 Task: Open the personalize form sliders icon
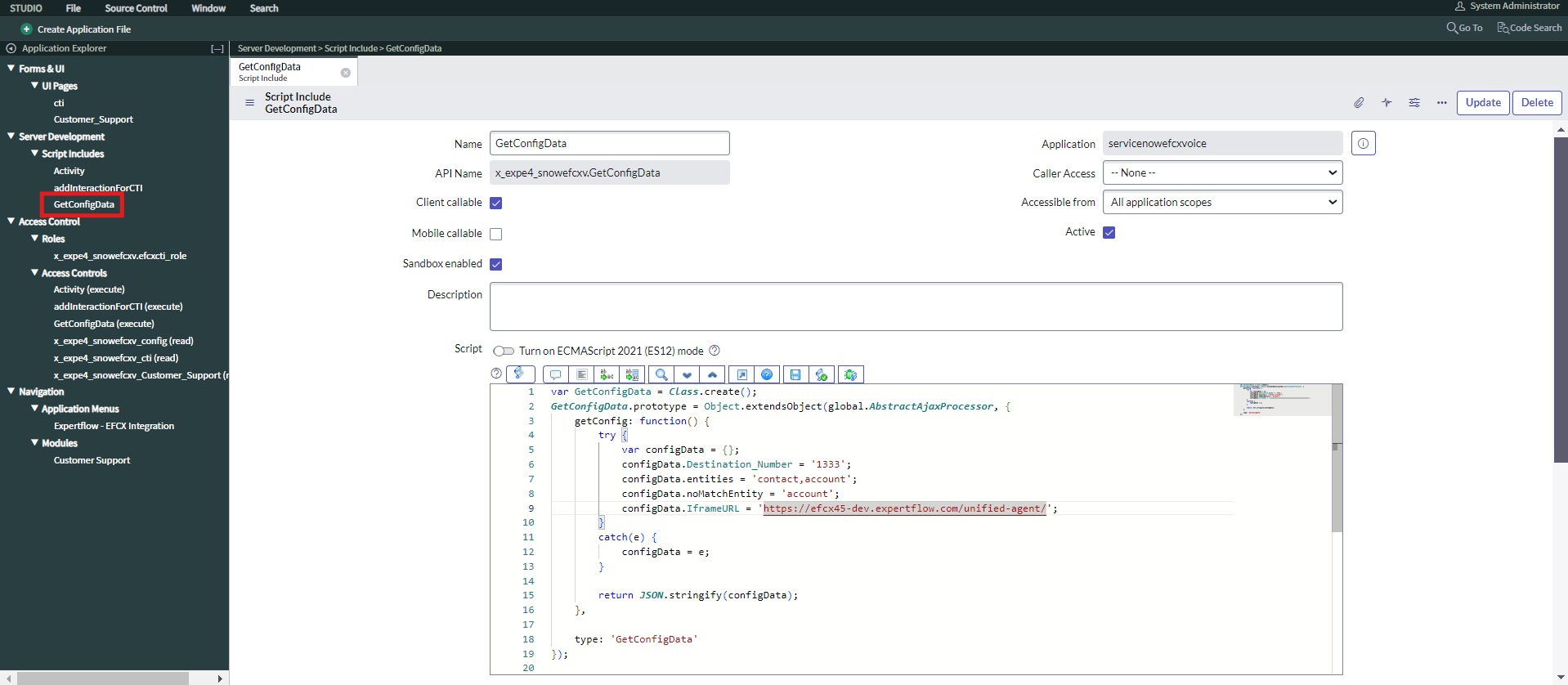(1414, 103)
